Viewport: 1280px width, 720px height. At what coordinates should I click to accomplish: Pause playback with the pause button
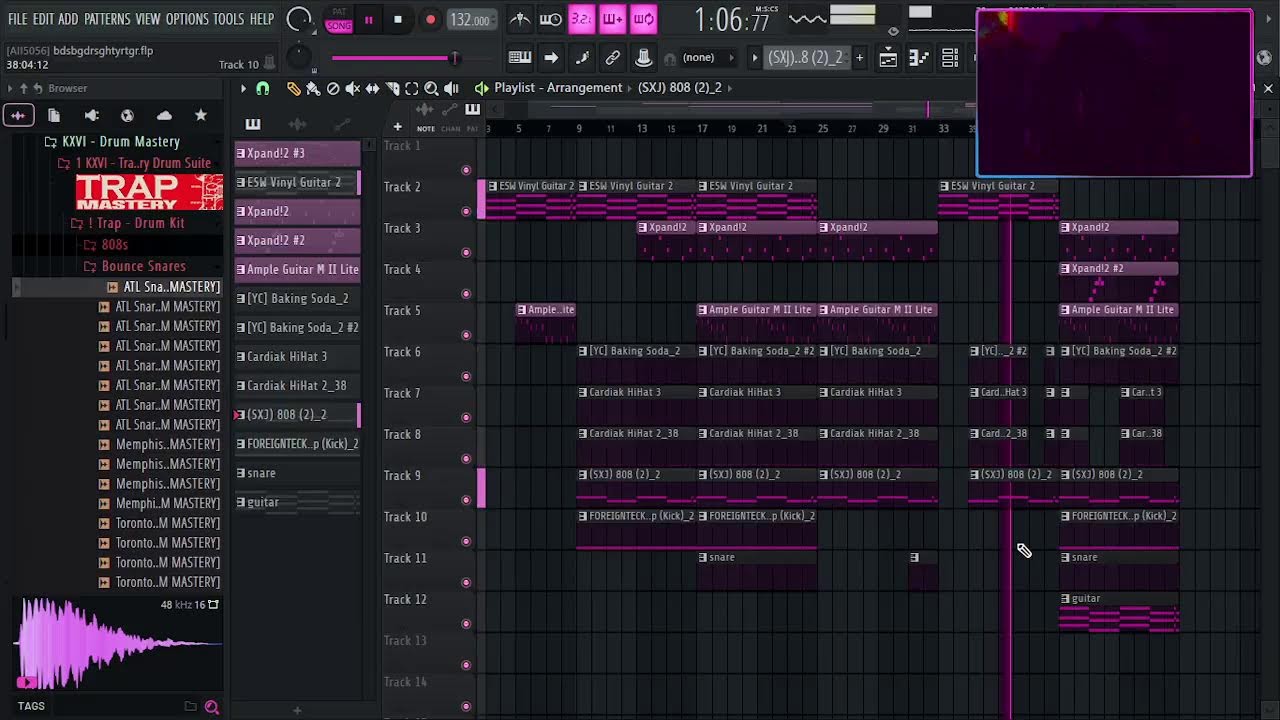[x=368, y=20]
